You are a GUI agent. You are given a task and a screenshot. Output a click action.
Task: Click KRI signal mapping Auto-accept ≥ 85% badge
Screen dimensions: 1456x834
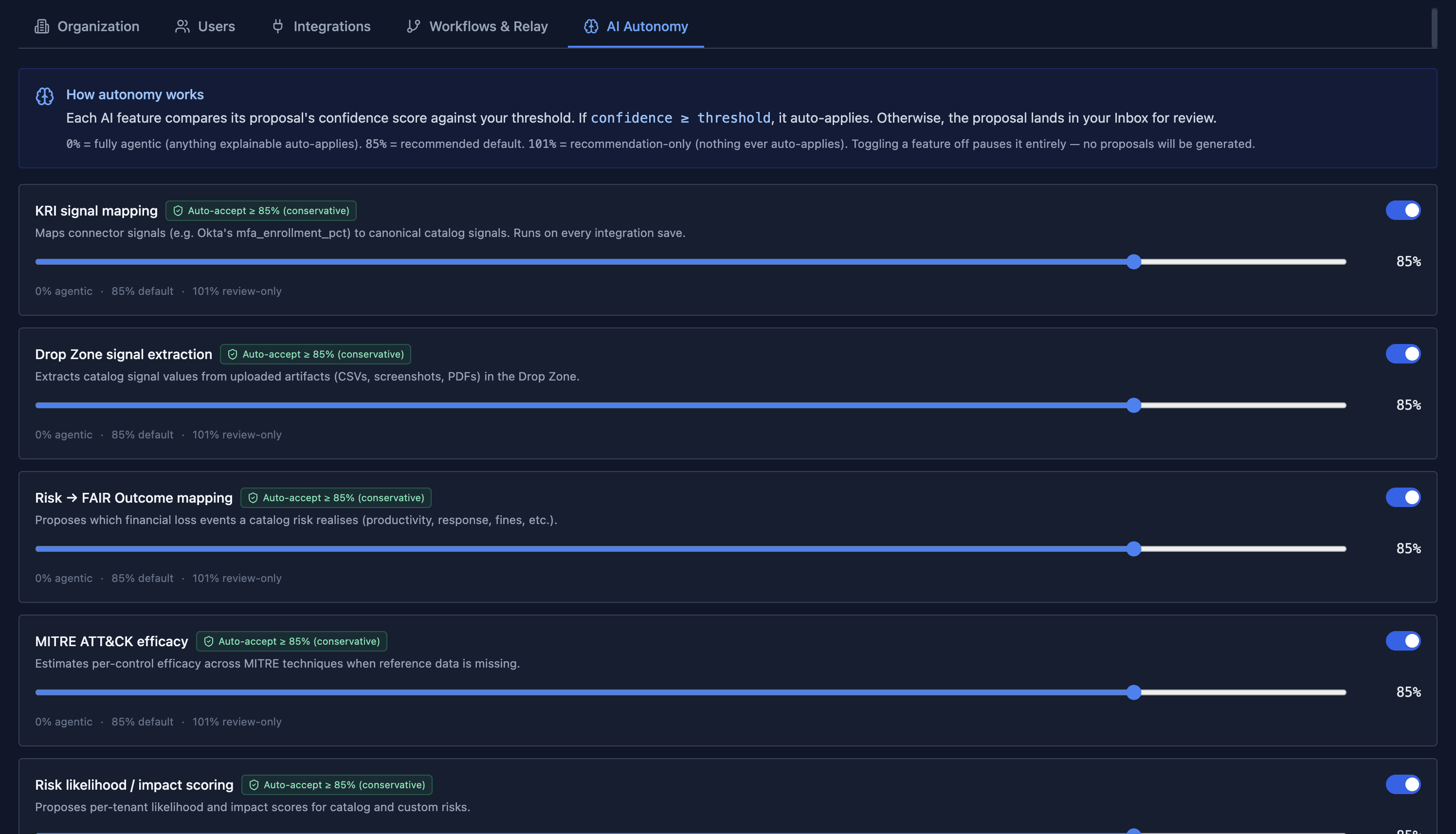coord(261,211)
